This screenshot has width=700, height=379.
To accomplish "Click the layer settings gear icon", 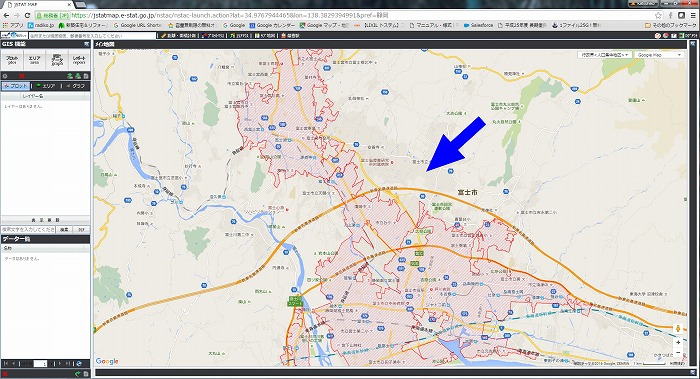I will click(5, 76).
